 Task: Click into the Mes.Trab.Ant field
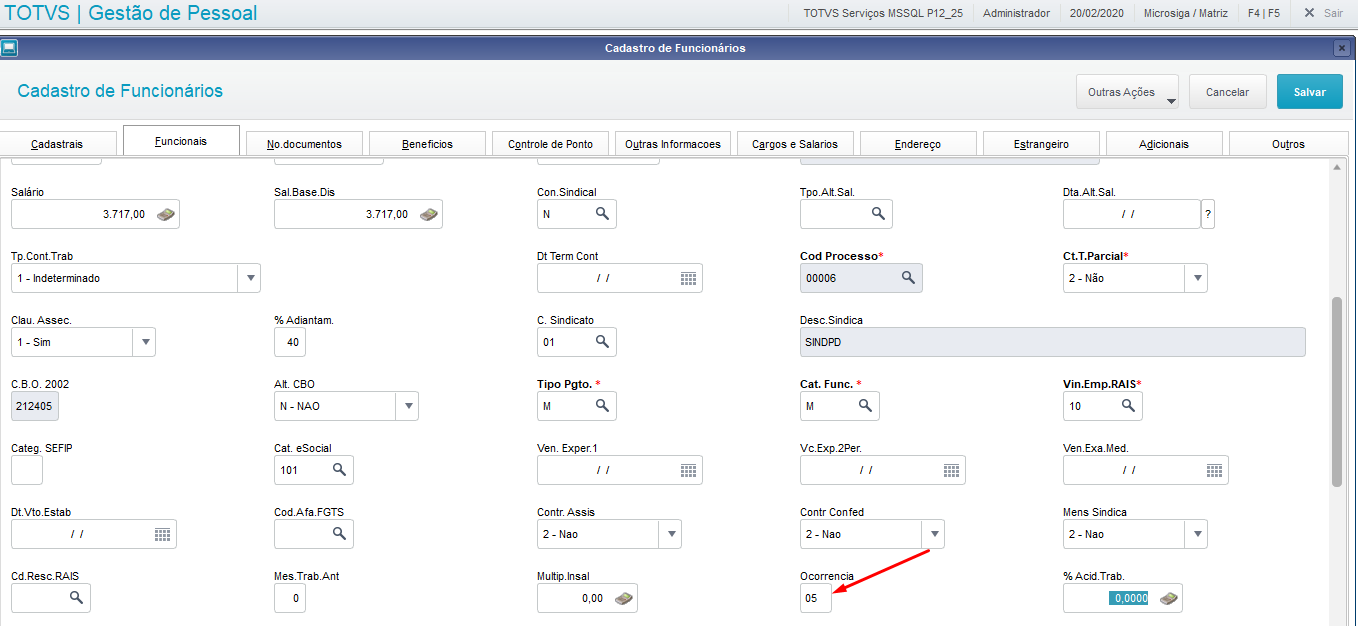pyautogui.click(x=290, y=598)
